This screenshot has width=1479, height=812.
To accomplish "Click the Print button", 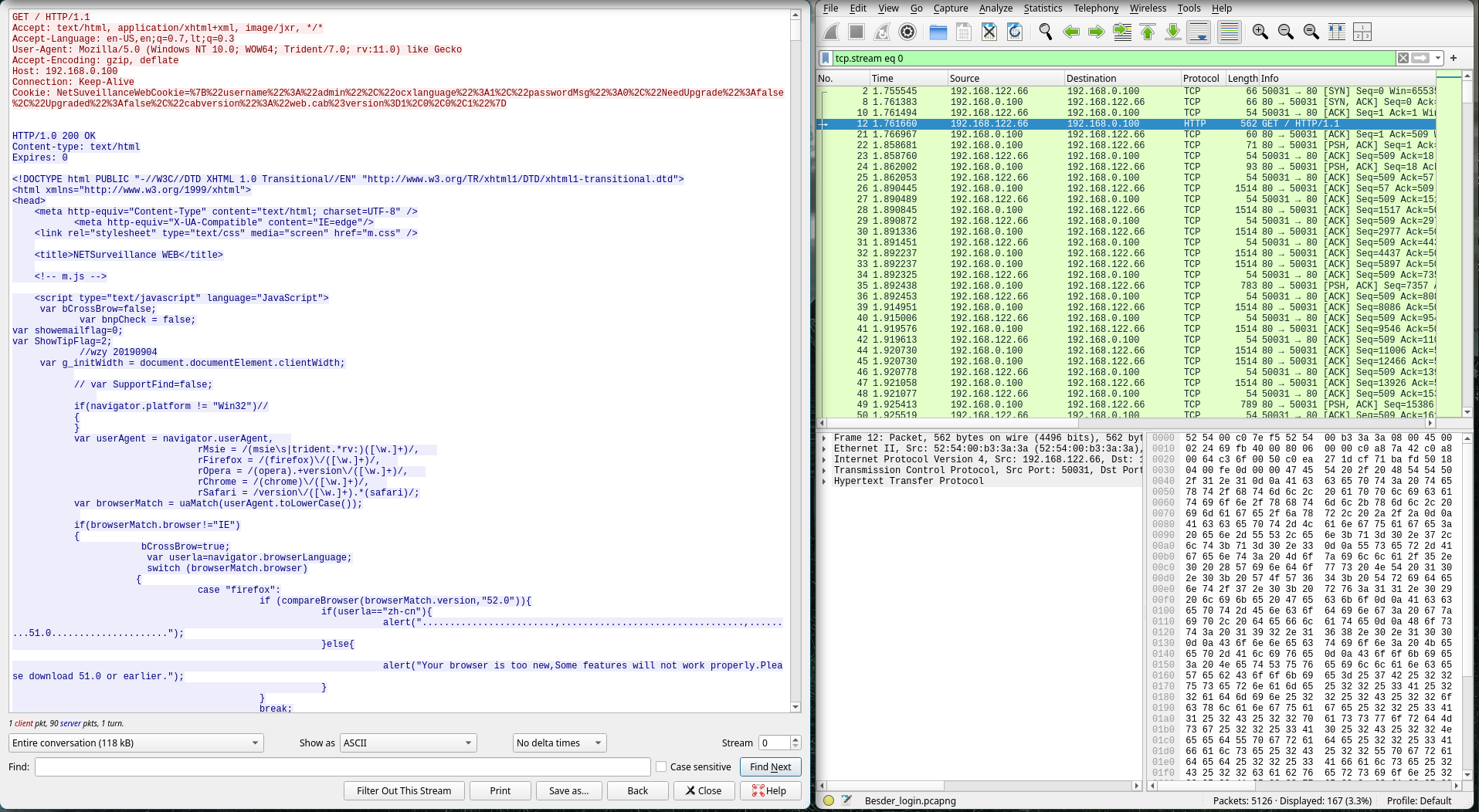I will (500, 791).
